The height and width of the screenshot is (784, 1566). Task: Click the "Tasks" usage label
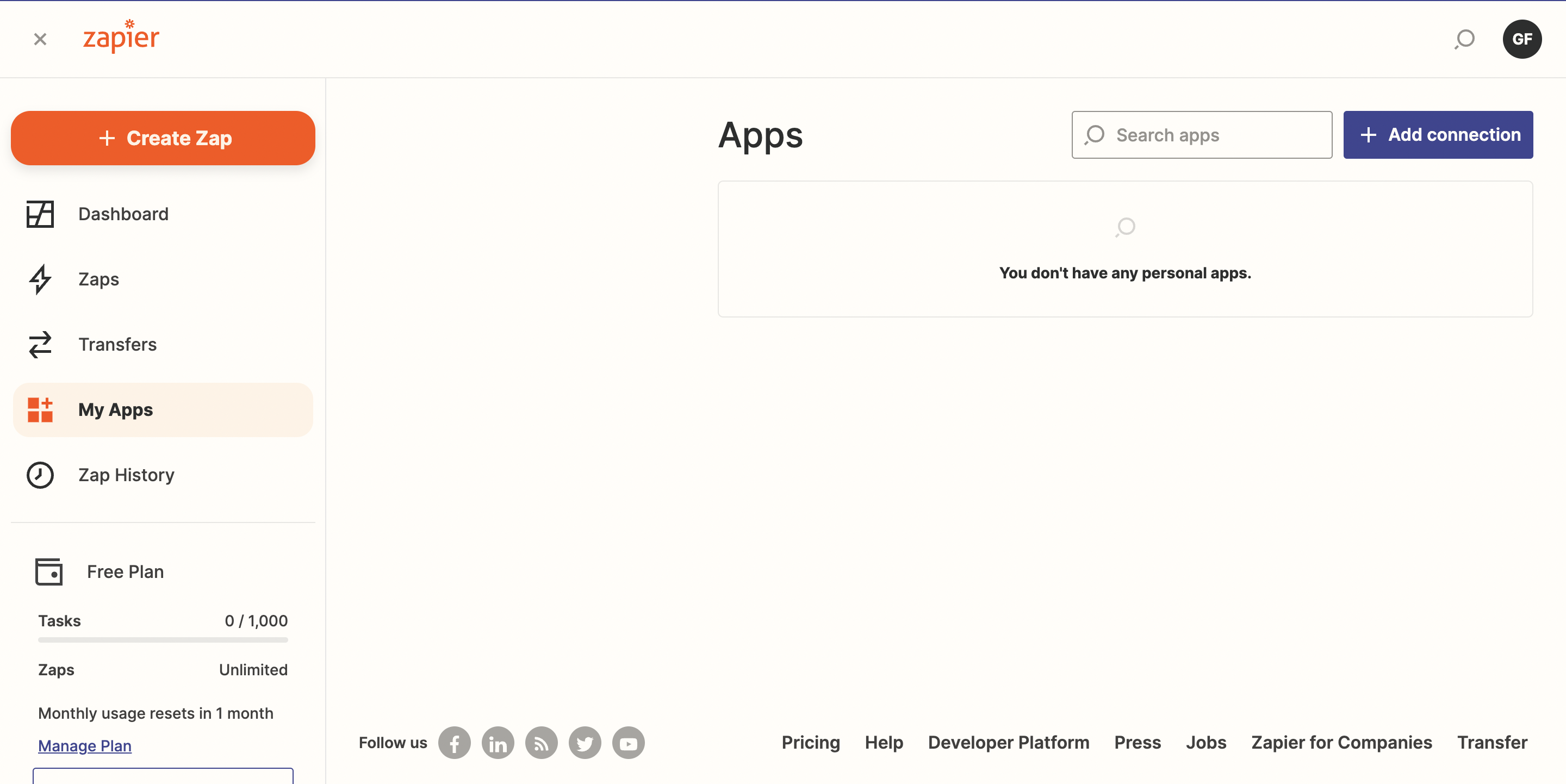pos(60,620)
